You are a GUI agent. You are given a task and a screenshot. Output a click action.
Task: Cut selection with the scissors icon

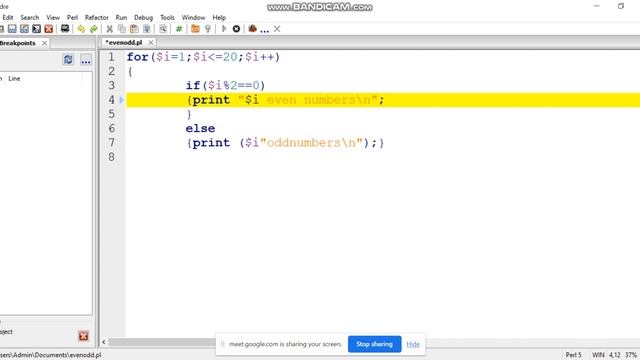pos(109,29)
